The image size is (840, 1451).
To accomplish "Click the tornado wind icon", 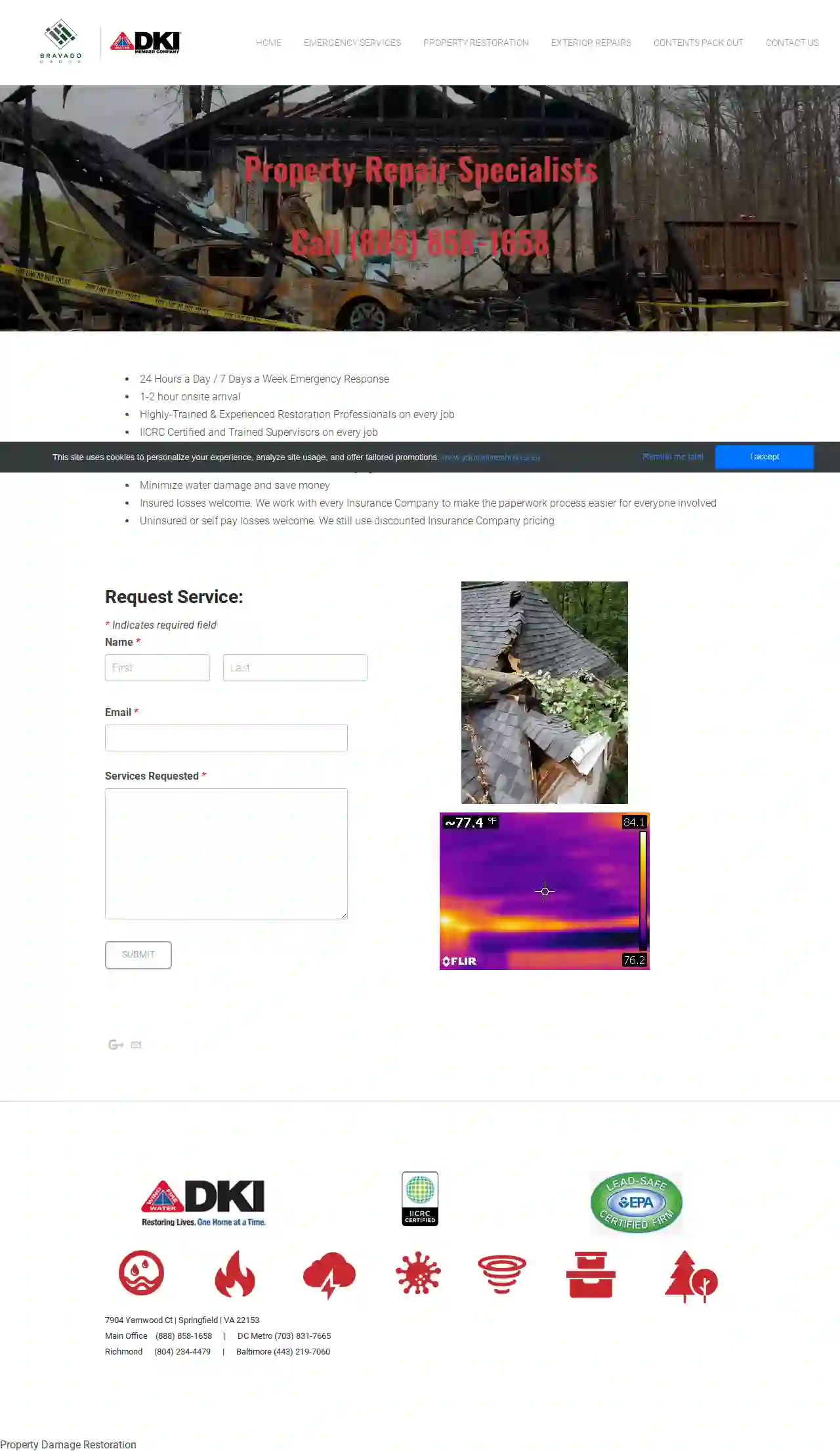I will point(502,1274).
